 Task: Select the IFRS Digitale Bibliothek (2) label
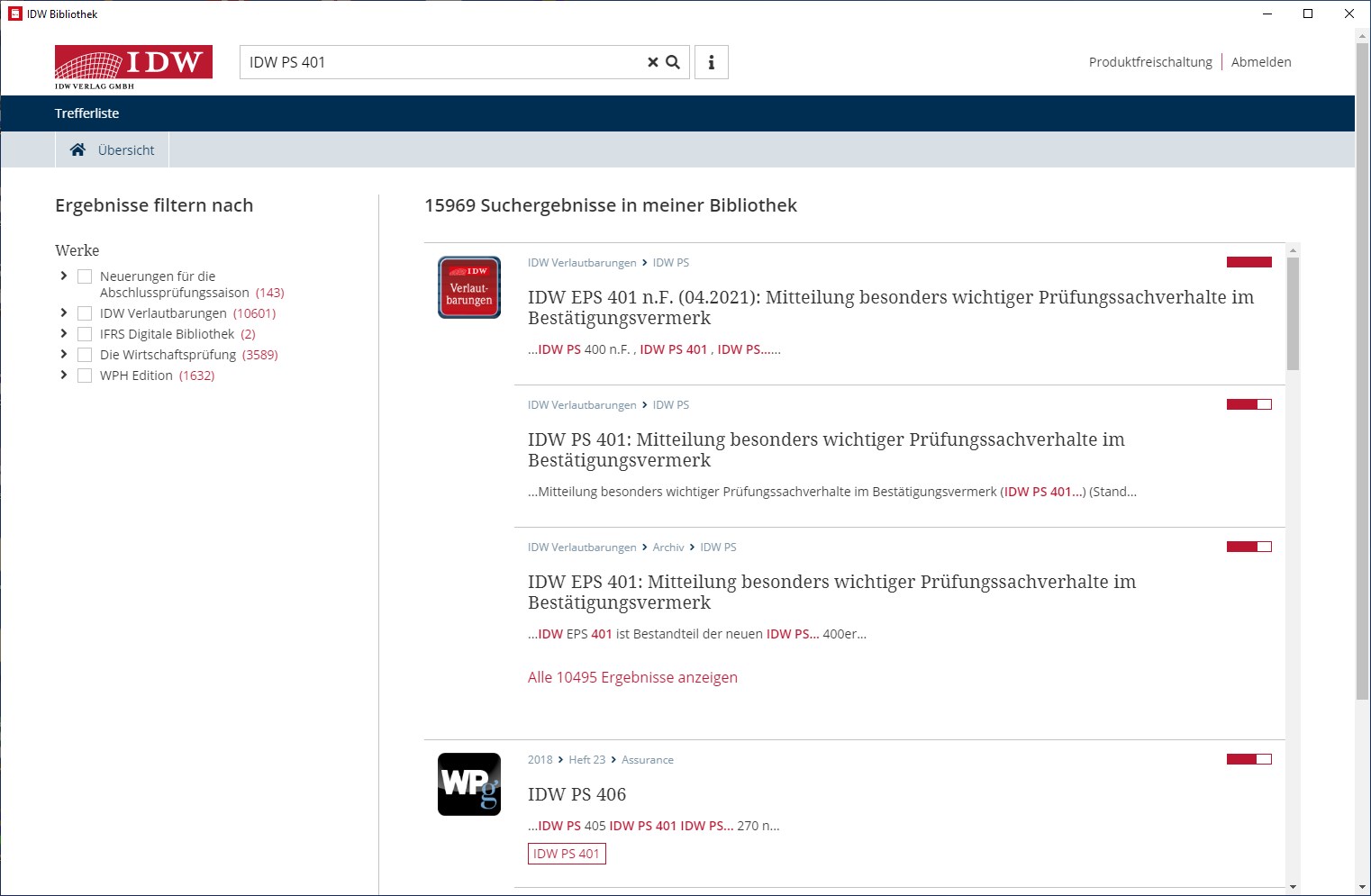(x=177, y=334)
